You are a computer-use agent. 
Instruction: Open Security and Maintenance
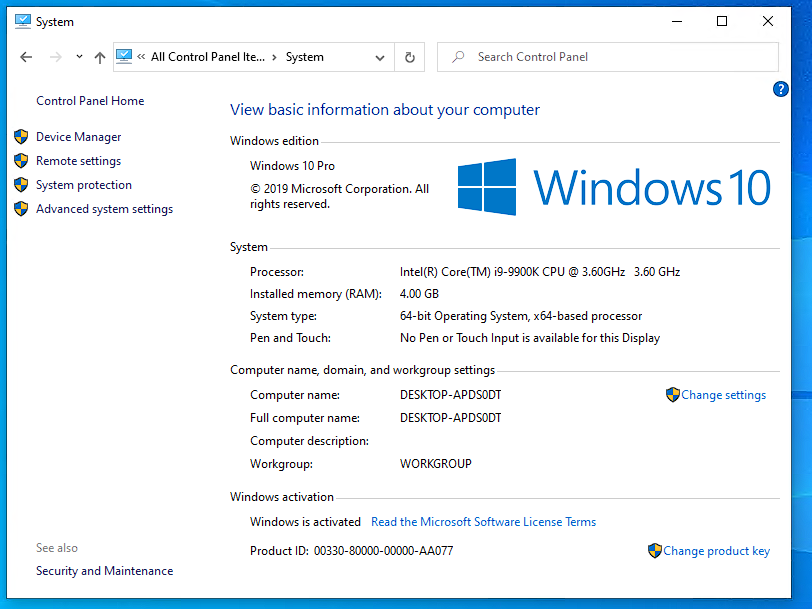click(105, 571)
